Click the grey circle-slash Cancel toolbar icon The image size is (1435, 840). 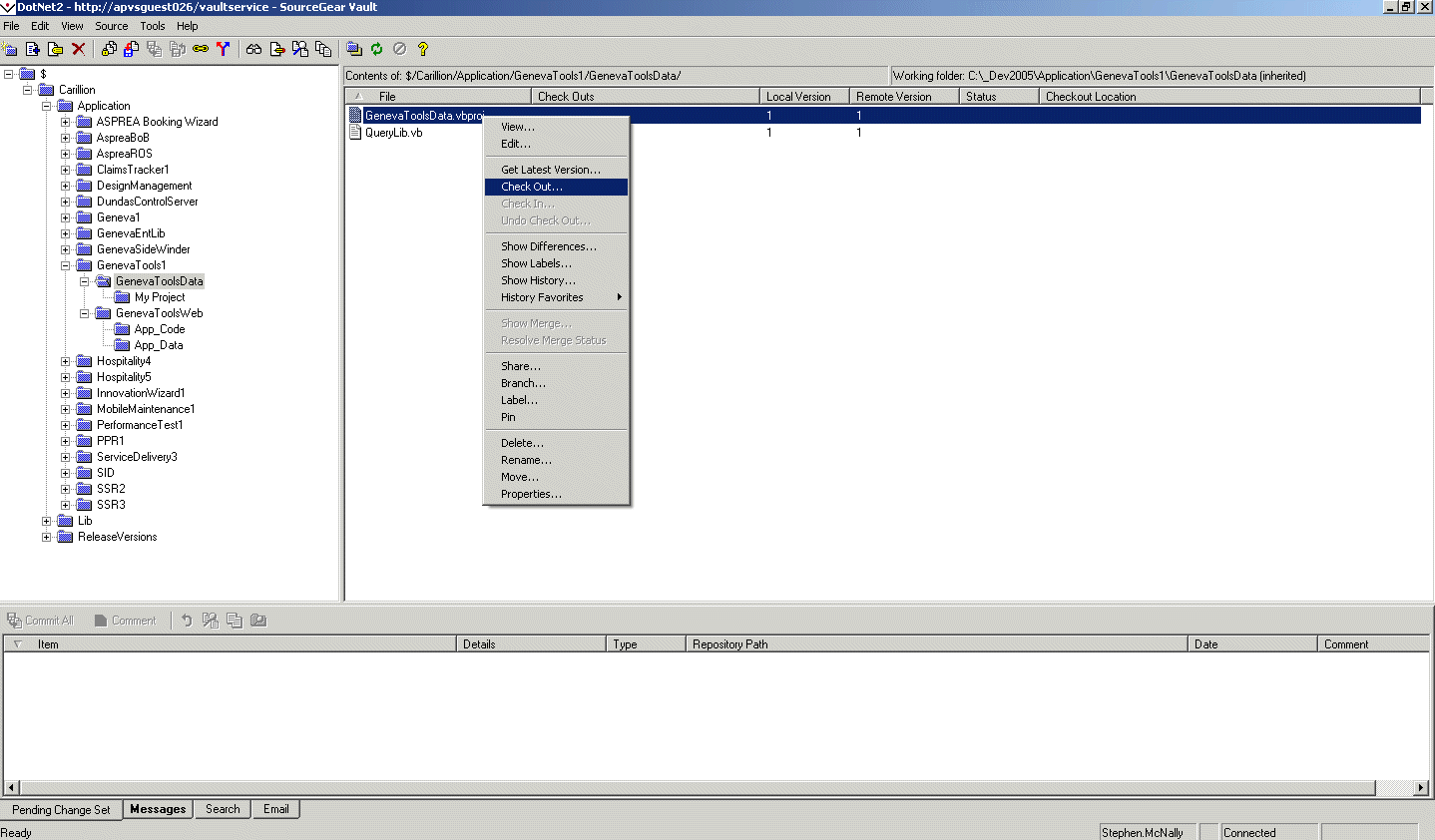point(400,49)
